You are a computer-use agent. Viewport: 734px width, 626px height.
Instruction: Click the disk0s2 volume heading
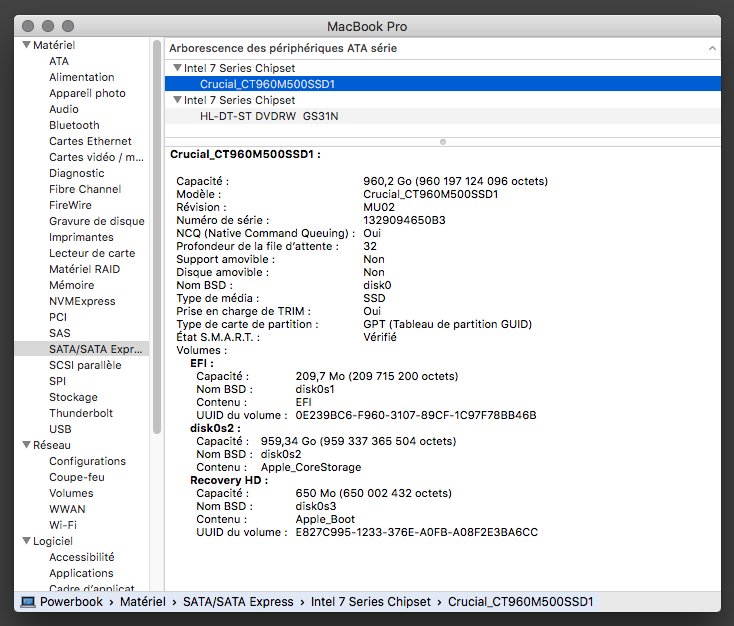tap(215, 428)
